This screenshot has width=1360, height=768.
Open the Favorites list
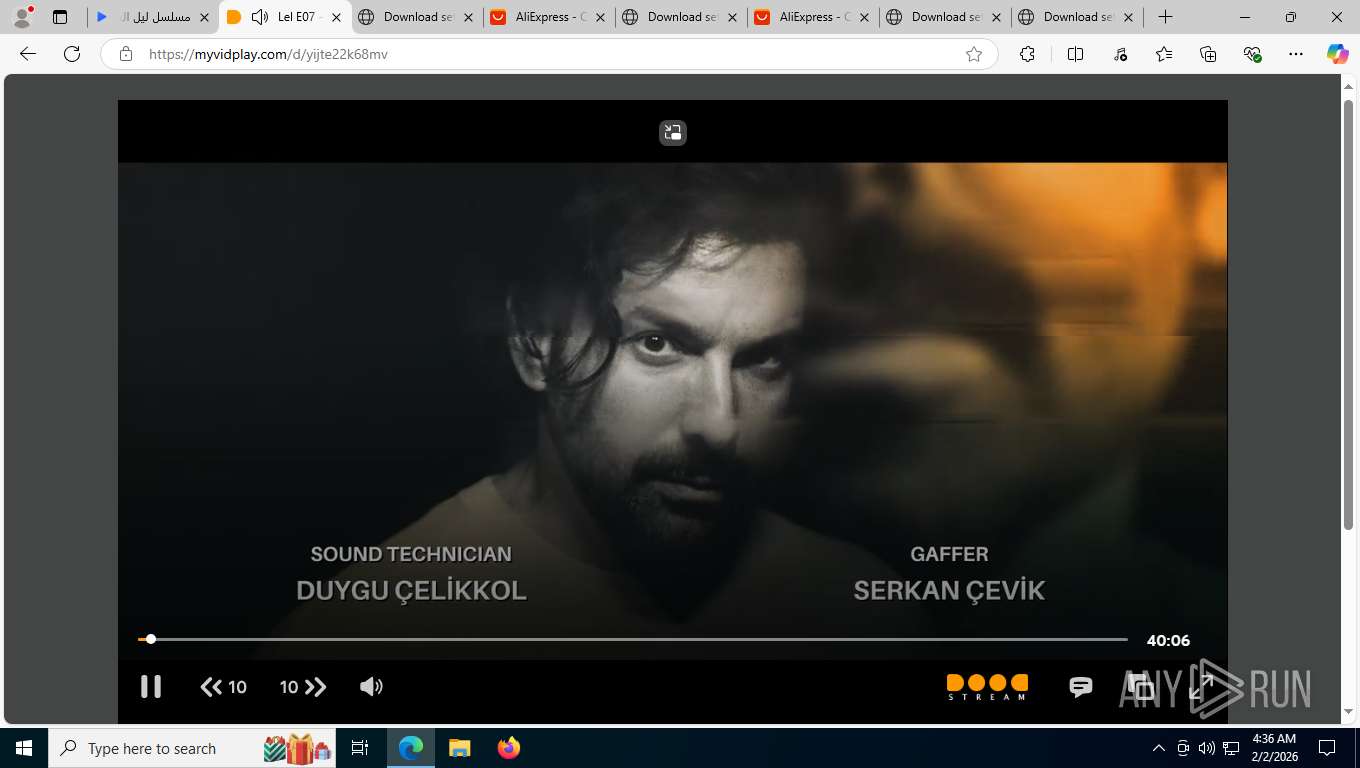(1164, 54)
